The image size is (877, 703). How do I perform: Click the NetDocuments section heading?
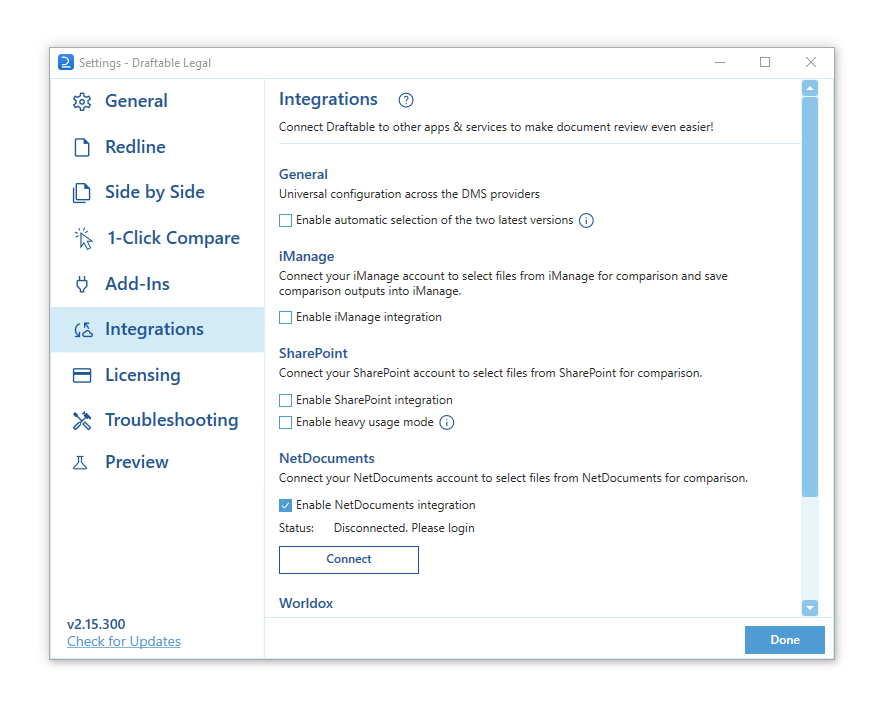pos(327,459)
